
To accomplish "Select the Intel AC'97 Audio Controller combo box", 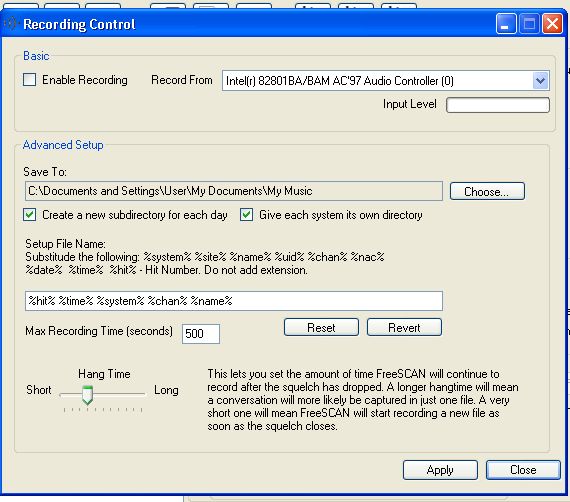I will [385, 80].
